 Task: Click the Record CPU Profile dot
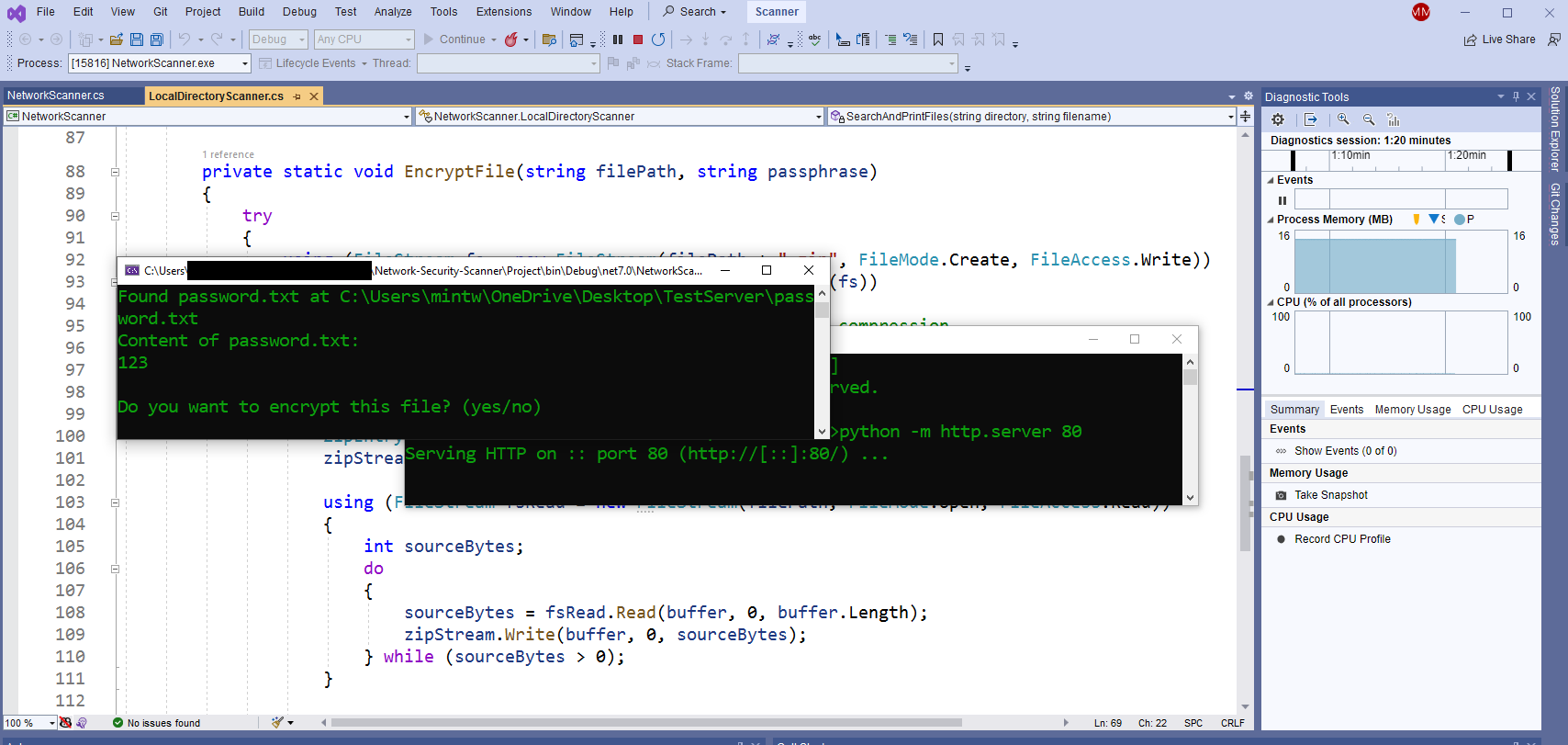click(1282, 539)
